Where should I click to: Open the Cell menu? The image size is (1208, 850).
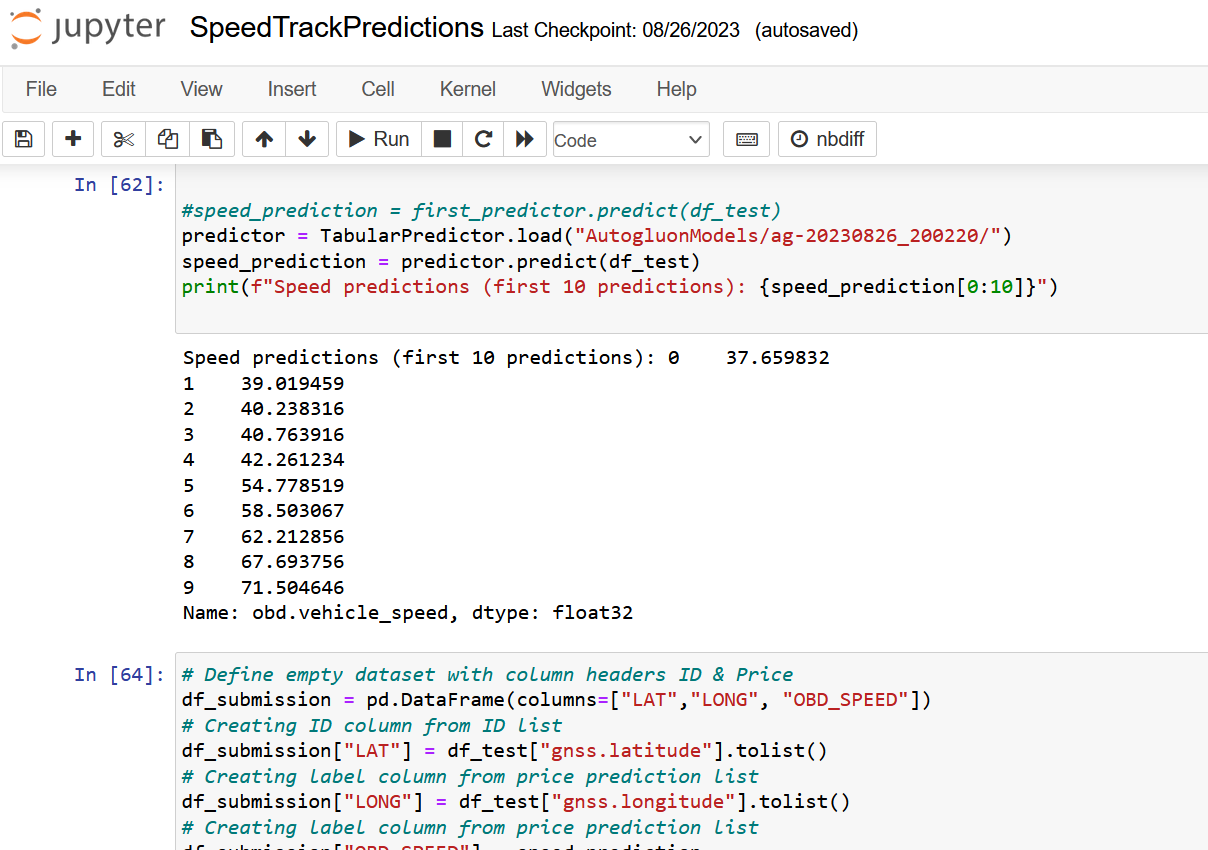click(x=378, y=89)
